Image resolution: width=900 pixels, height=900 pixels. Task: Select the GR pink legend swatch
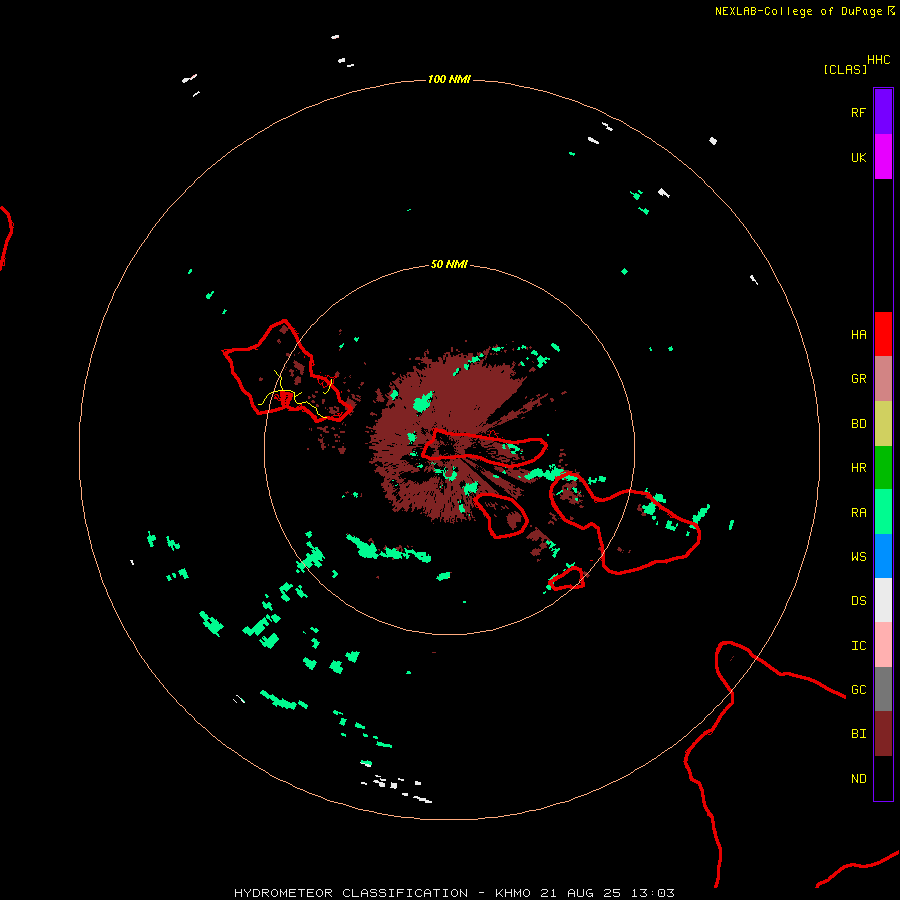point(883,378)
